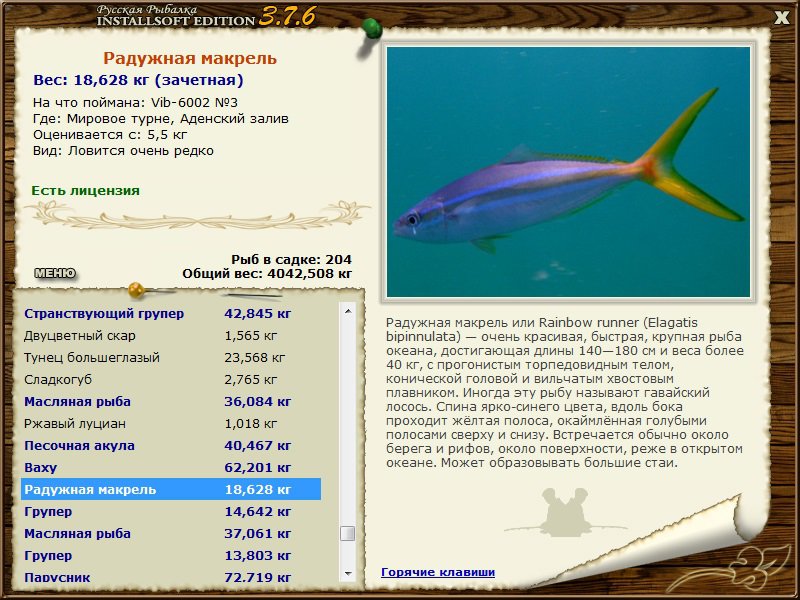
Task: Click the fish list scroll-down arrow
Action: pos(348,573)
